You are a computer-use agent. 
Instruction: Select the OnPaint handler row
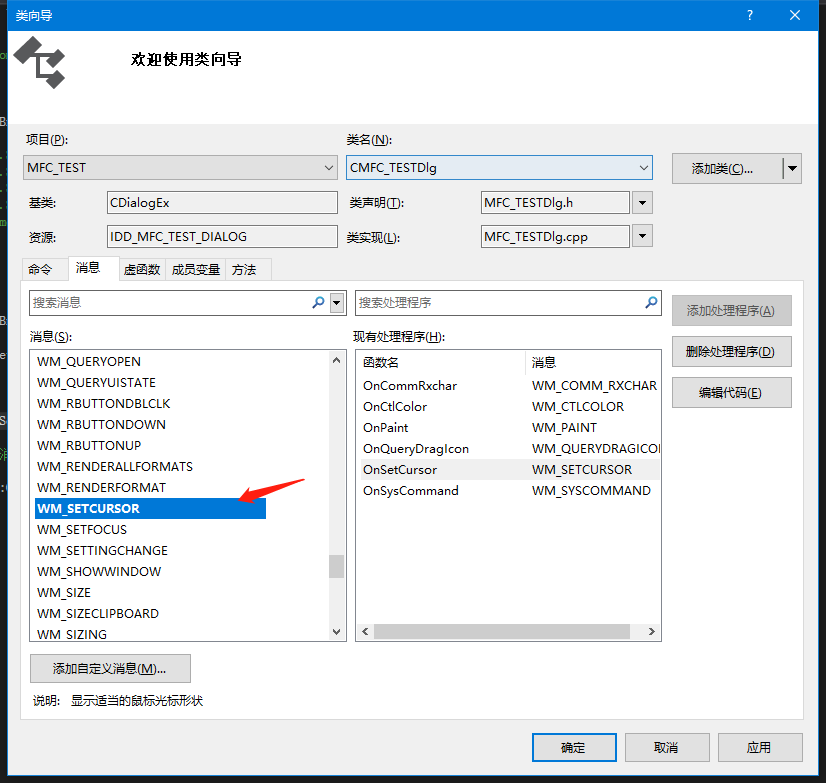click(510, 428)
